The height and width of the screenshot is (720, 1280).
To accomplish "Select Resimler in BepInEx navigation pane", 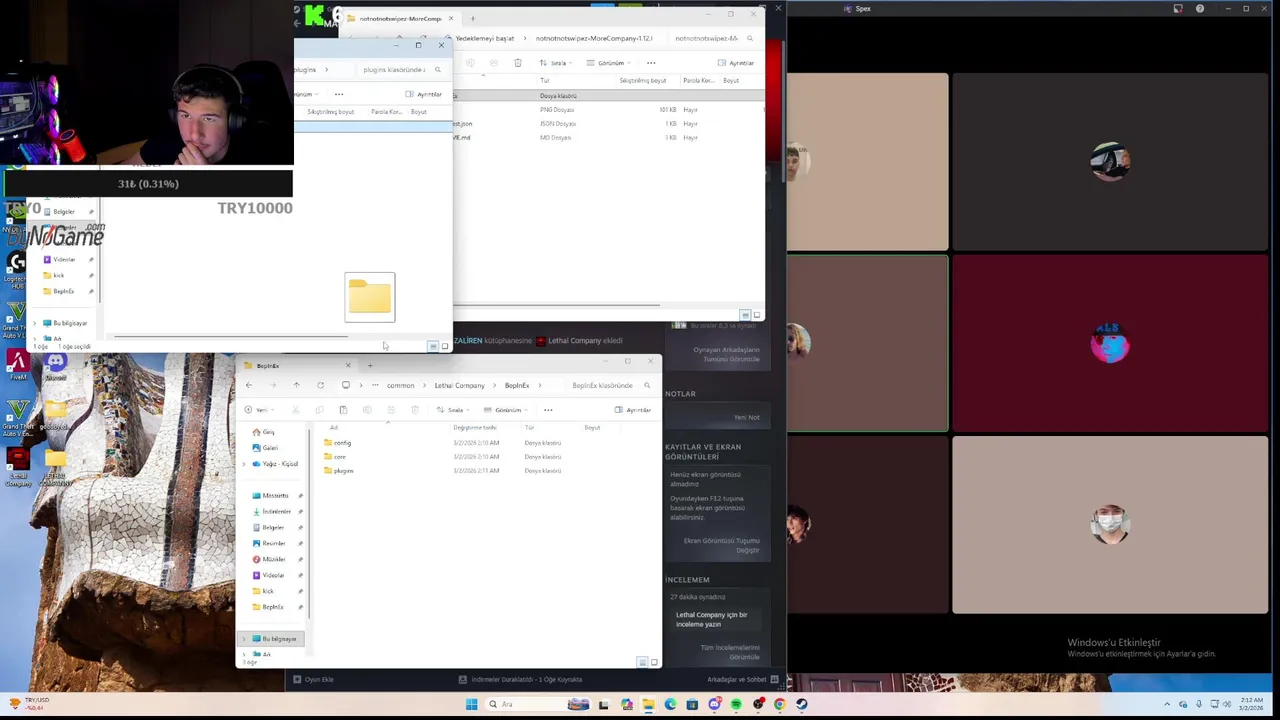I will (x=268, y=544).
